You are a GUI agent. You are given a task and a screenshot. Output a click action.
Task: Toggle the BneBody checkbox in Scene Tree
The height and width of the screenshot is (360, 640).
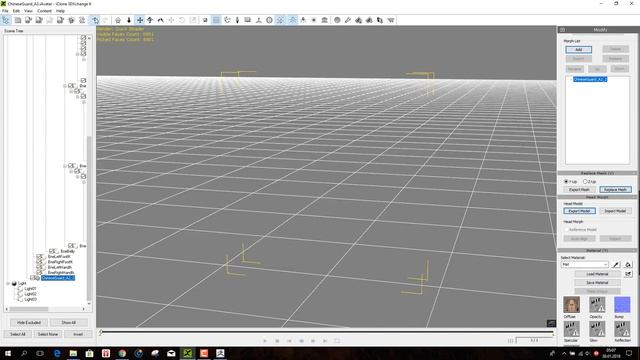pos(52,251)
